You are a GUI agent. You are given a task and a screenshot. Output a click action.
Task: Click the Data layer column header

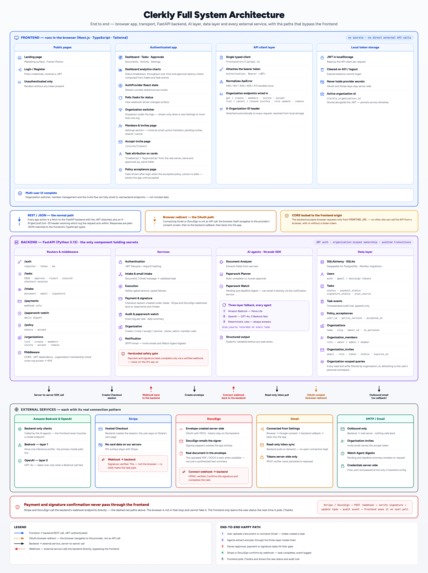pyautogui.click(x=365, y=252)
